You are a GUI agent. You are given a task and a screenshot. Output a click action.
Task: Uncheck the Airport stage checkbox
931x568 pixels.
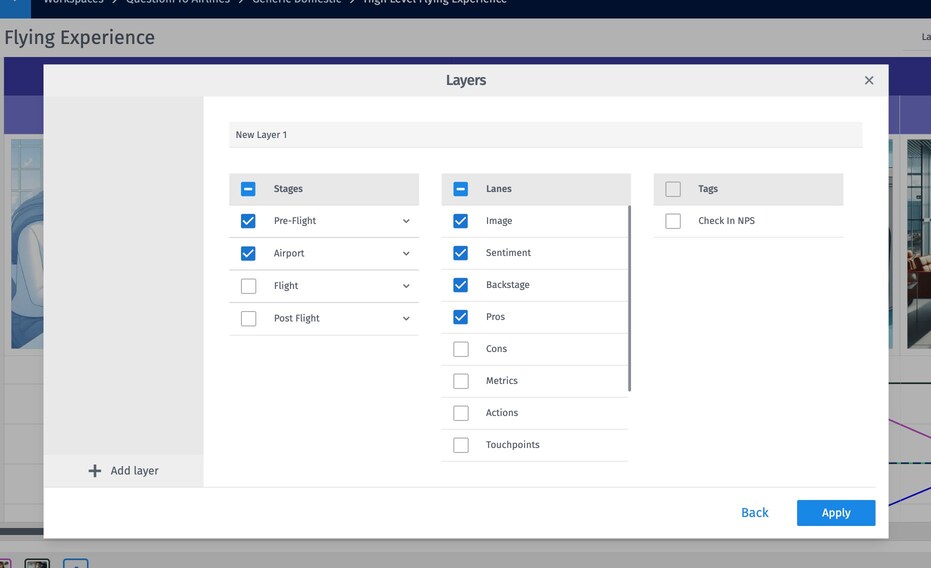pos(248,253)
